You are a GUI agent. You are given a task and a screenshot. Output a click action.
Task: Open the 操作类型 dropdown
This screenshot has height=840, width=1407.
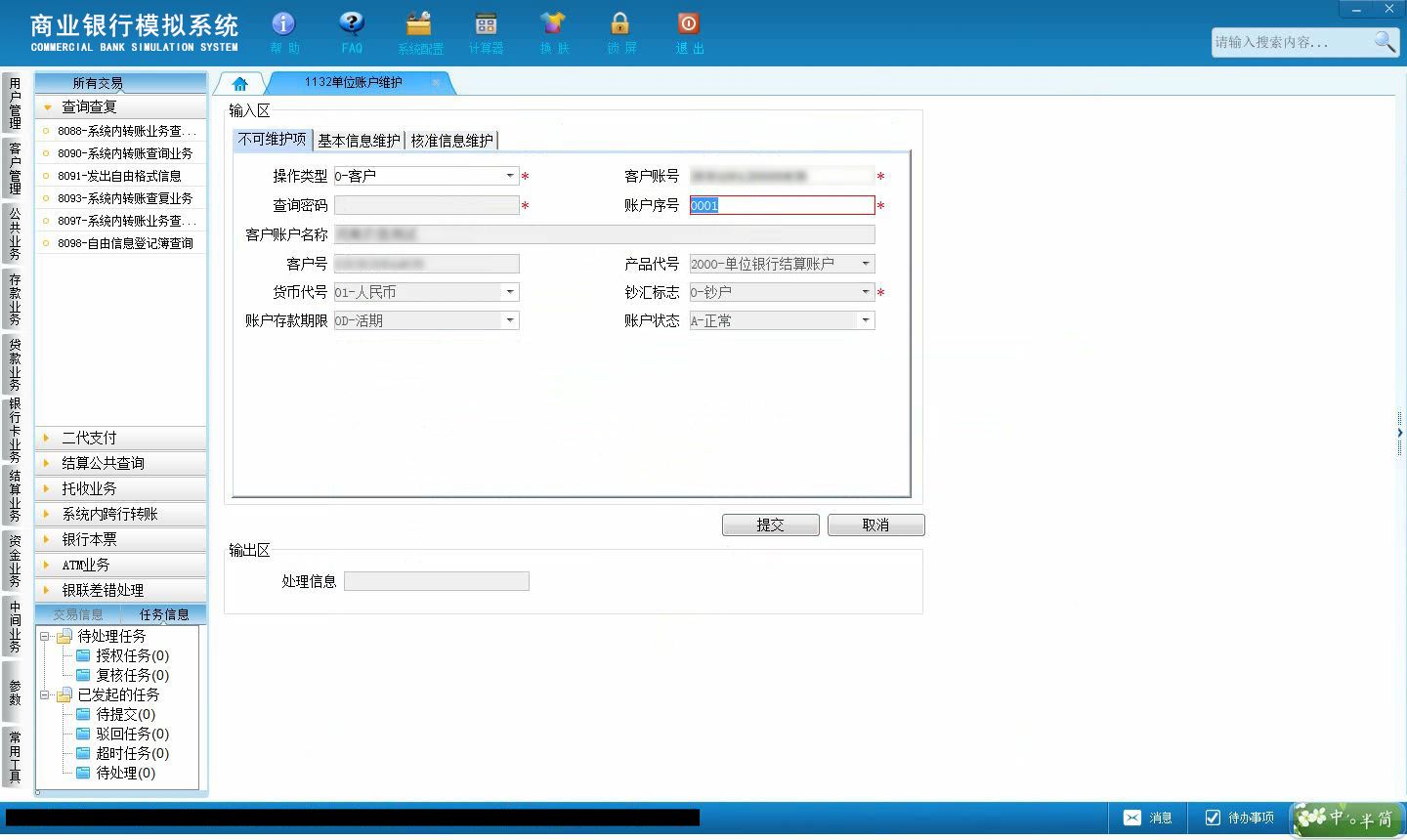509,176
